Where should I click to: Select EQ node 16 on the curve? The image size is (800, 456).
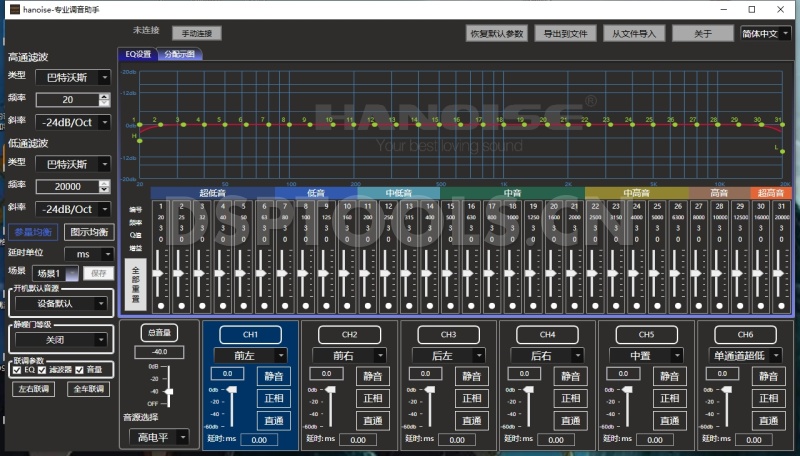point(460,124)
